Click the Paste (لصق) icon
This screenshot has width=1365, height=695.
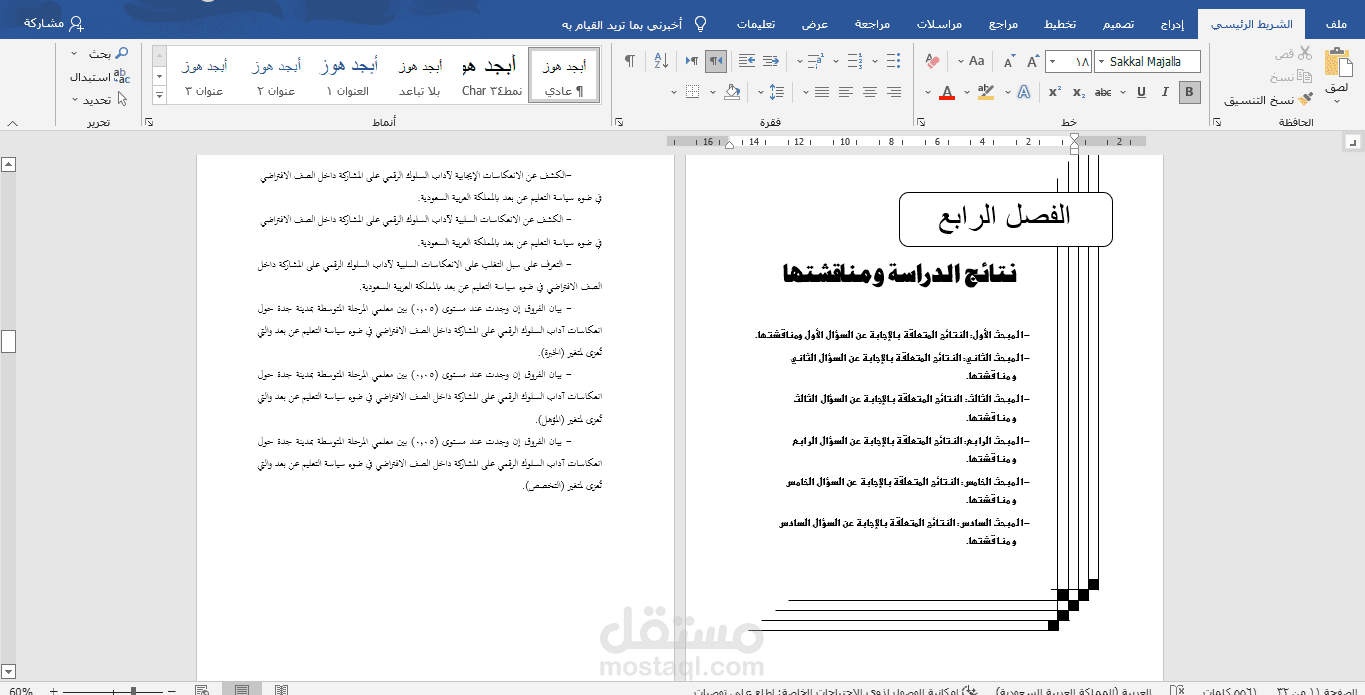click(x=1337, y=64)
